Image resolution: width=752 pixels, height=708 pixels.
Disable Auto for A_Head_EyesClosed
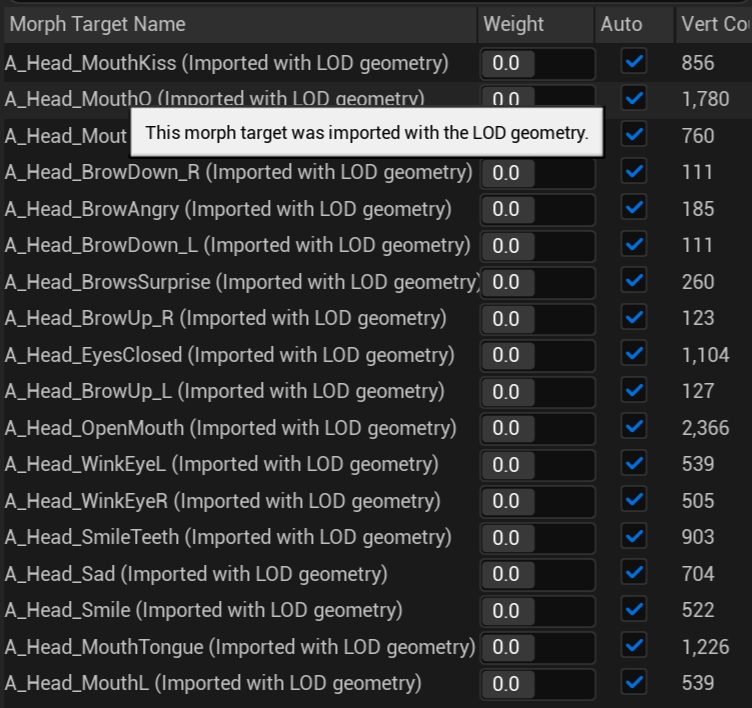[x=634, y=355]
